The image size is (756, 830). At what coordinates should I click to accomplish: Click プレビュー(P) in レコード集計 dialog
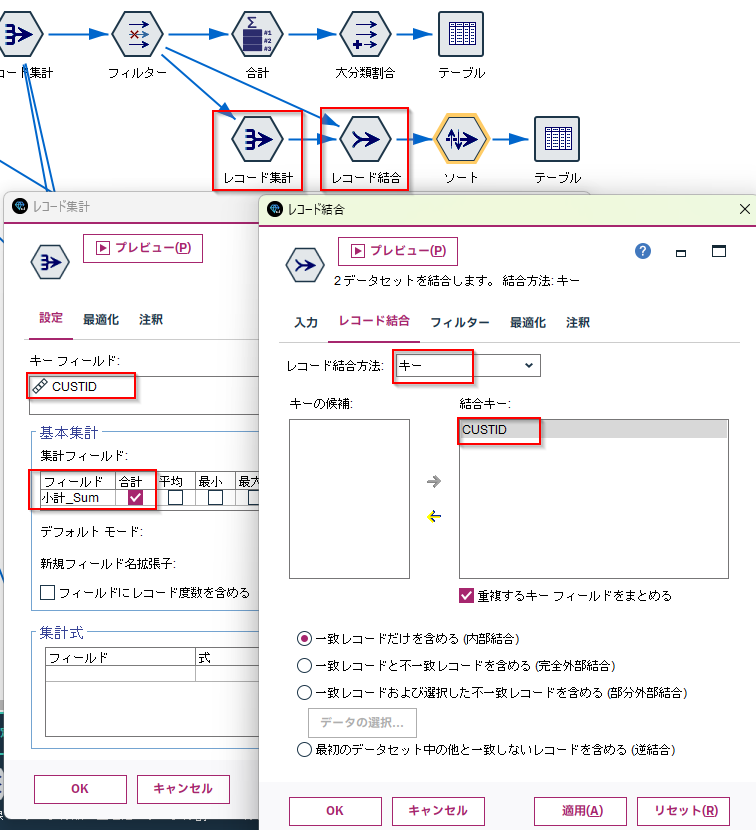143,248
